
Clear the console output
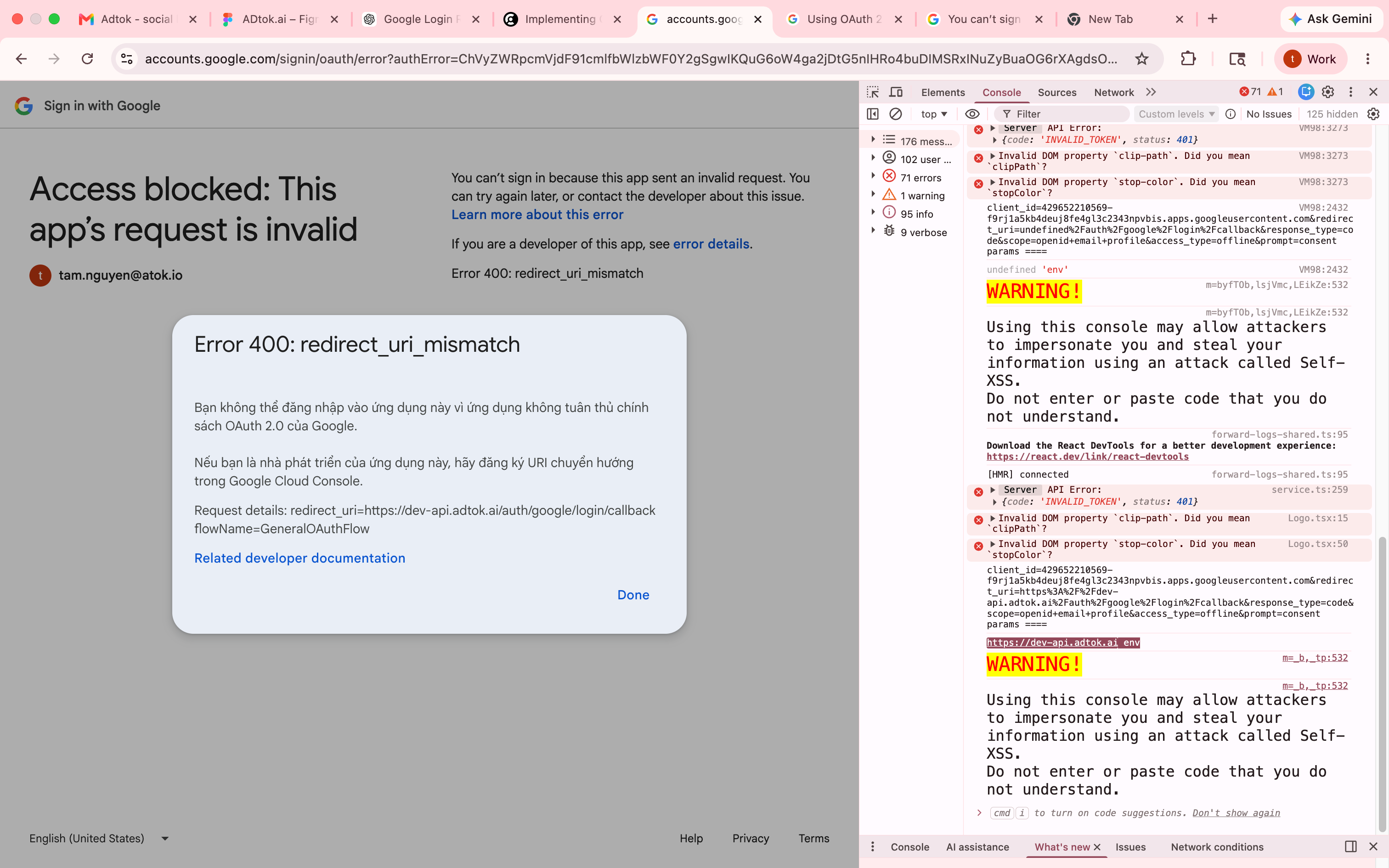point(895,114)
